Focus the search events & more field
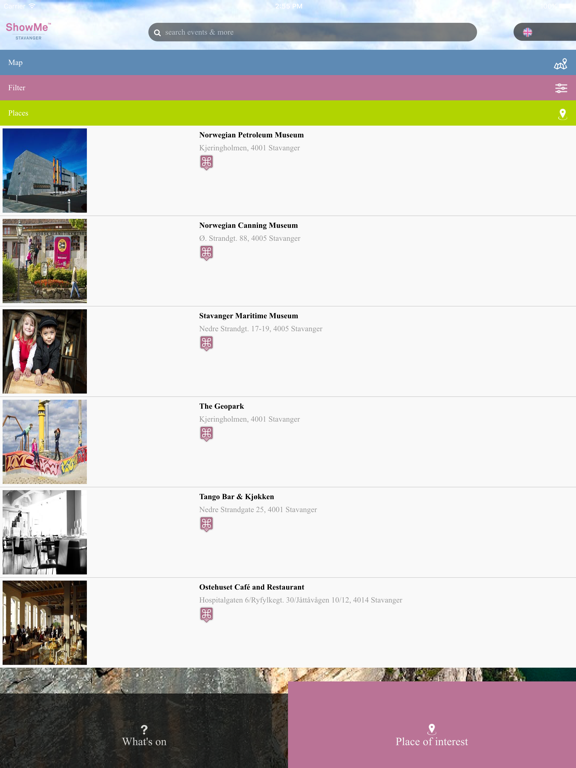 [312, 32]
